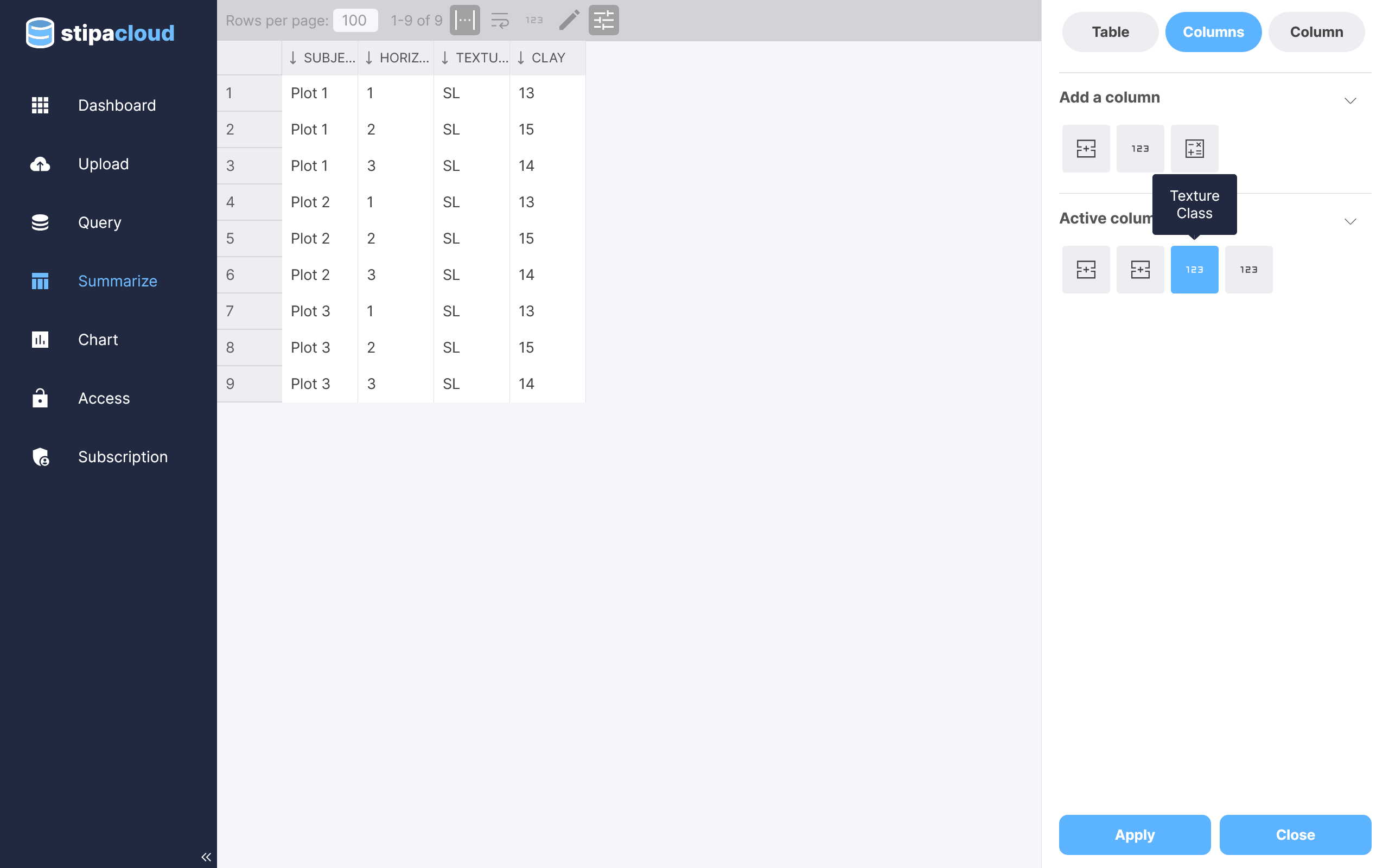Toggle the text wrap toolbar icon
Screen dimensions: 1389x868
point(500,21)
